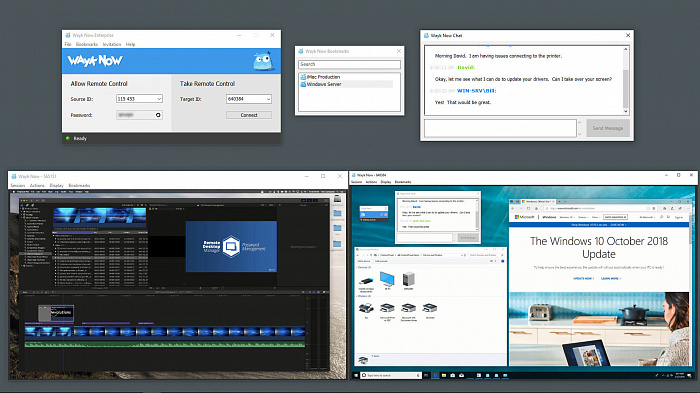This screenshot has height=393, width=700.
Task: Click the green Ready status indicator
Action: (68, 138)
